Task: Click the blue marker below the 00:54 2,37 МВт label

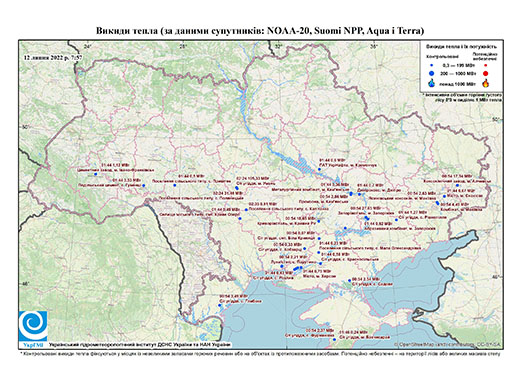Action: [x=334, y=340]
